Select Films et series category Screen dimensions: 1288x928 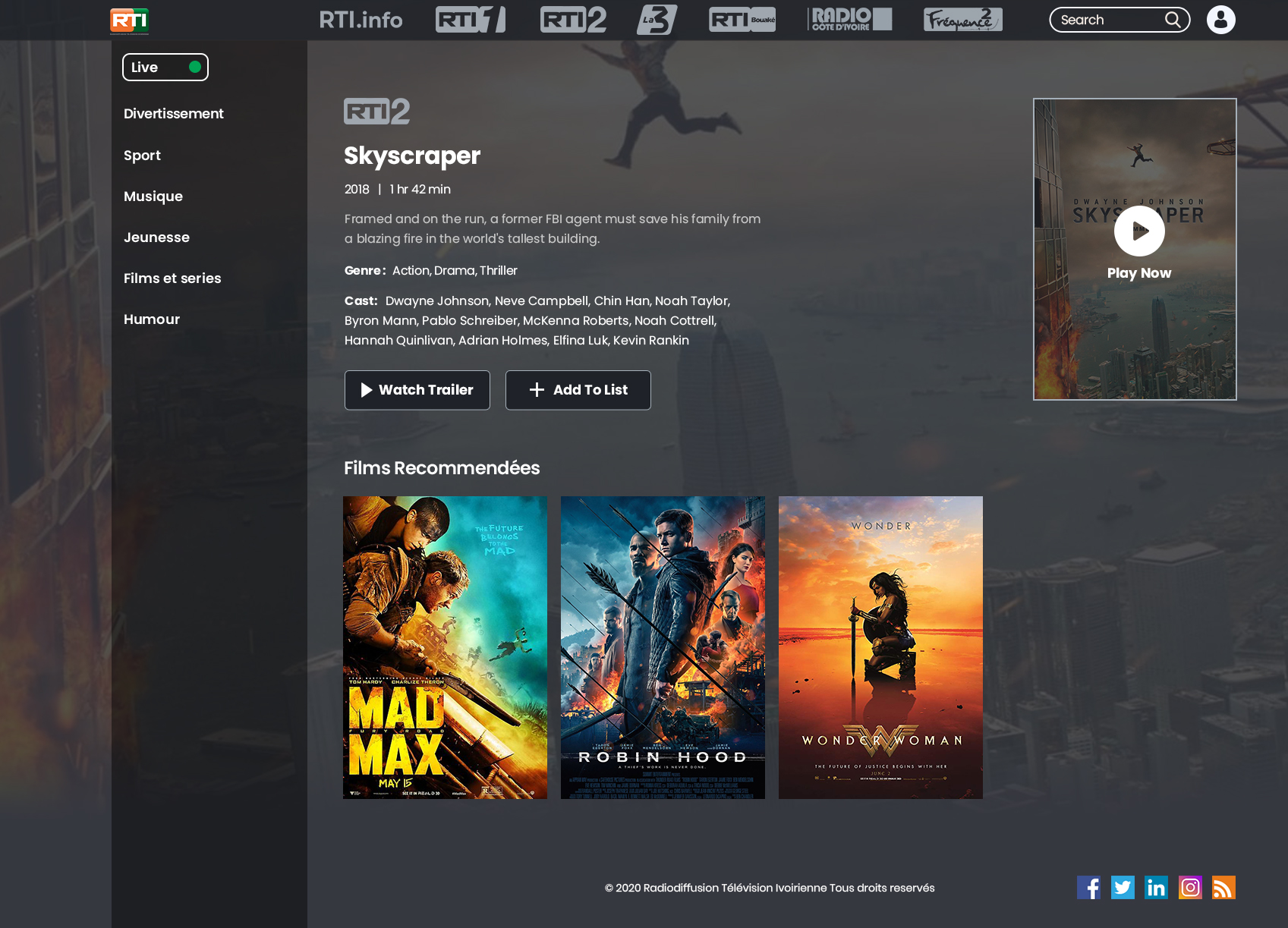[172, 278]
